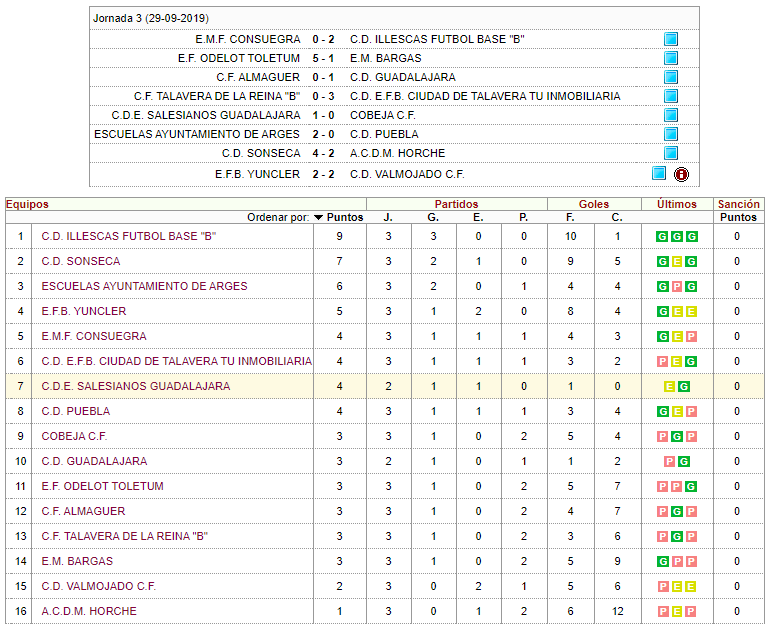Viewport: 767px width, 631px height.
Task: Click red info icon on Yuncler-Valmojado match
Action: point(681,174)
